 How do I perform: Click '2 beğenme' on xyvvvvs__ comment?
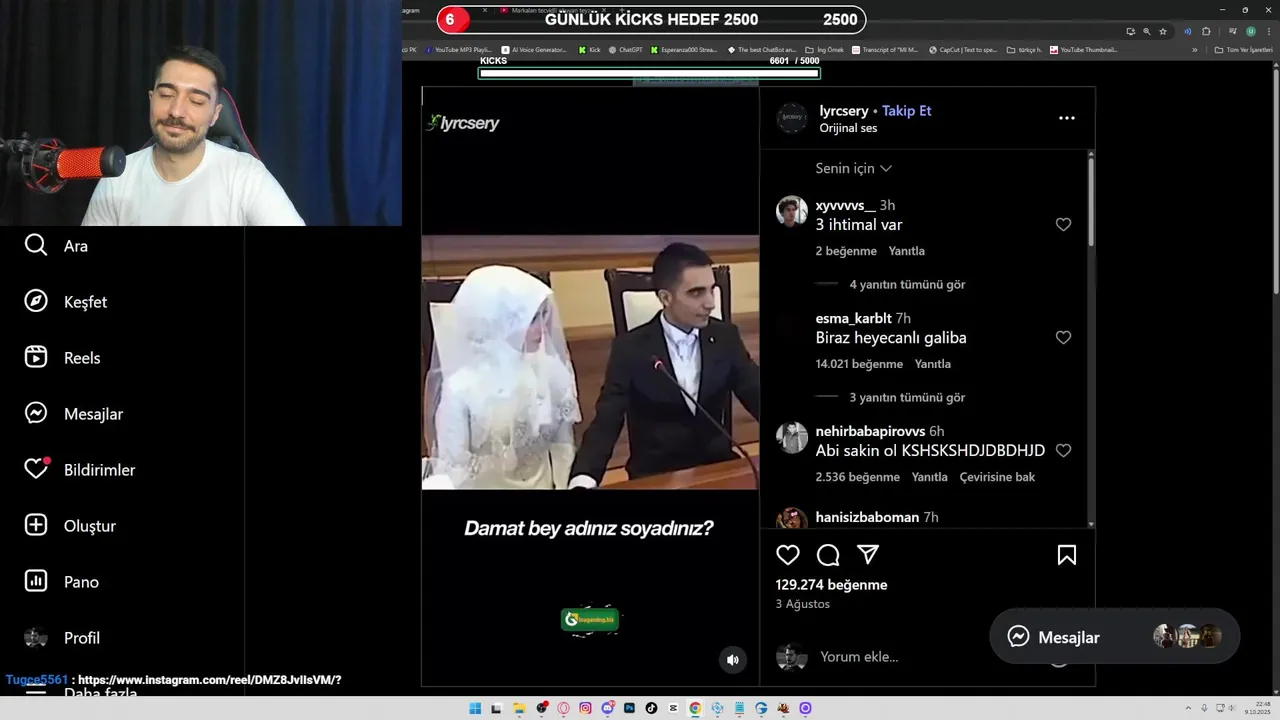point(846,251)
